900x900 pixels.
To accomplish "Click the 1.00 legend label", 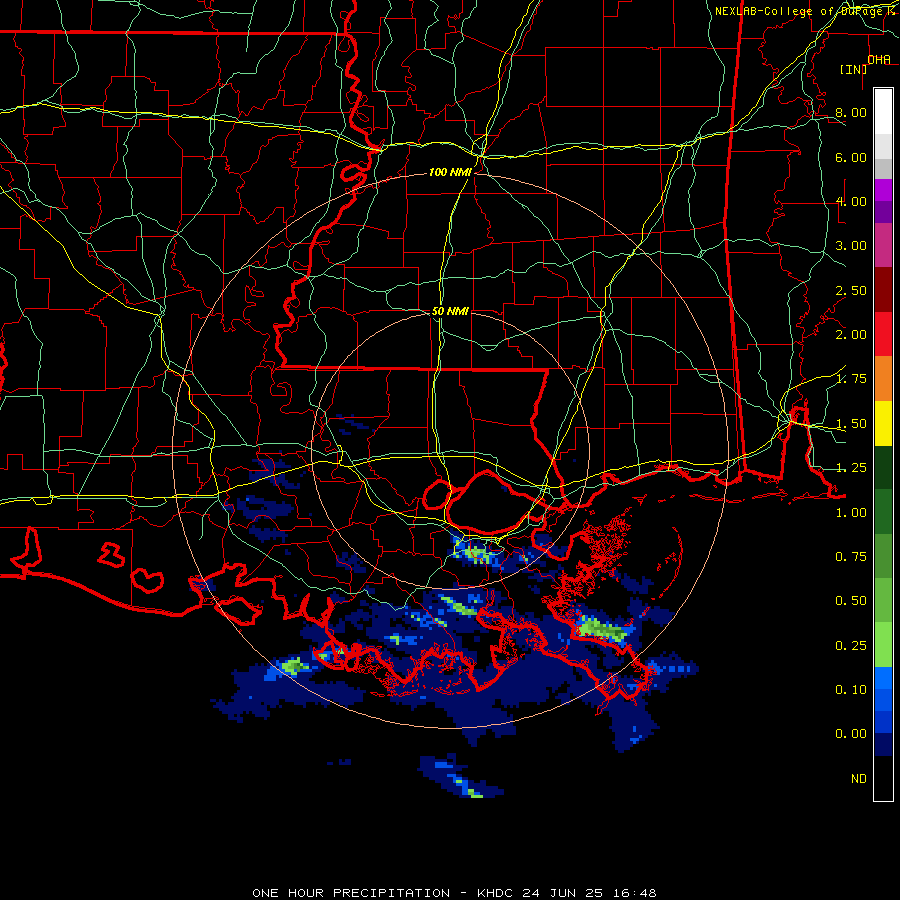I will [851, 513].
